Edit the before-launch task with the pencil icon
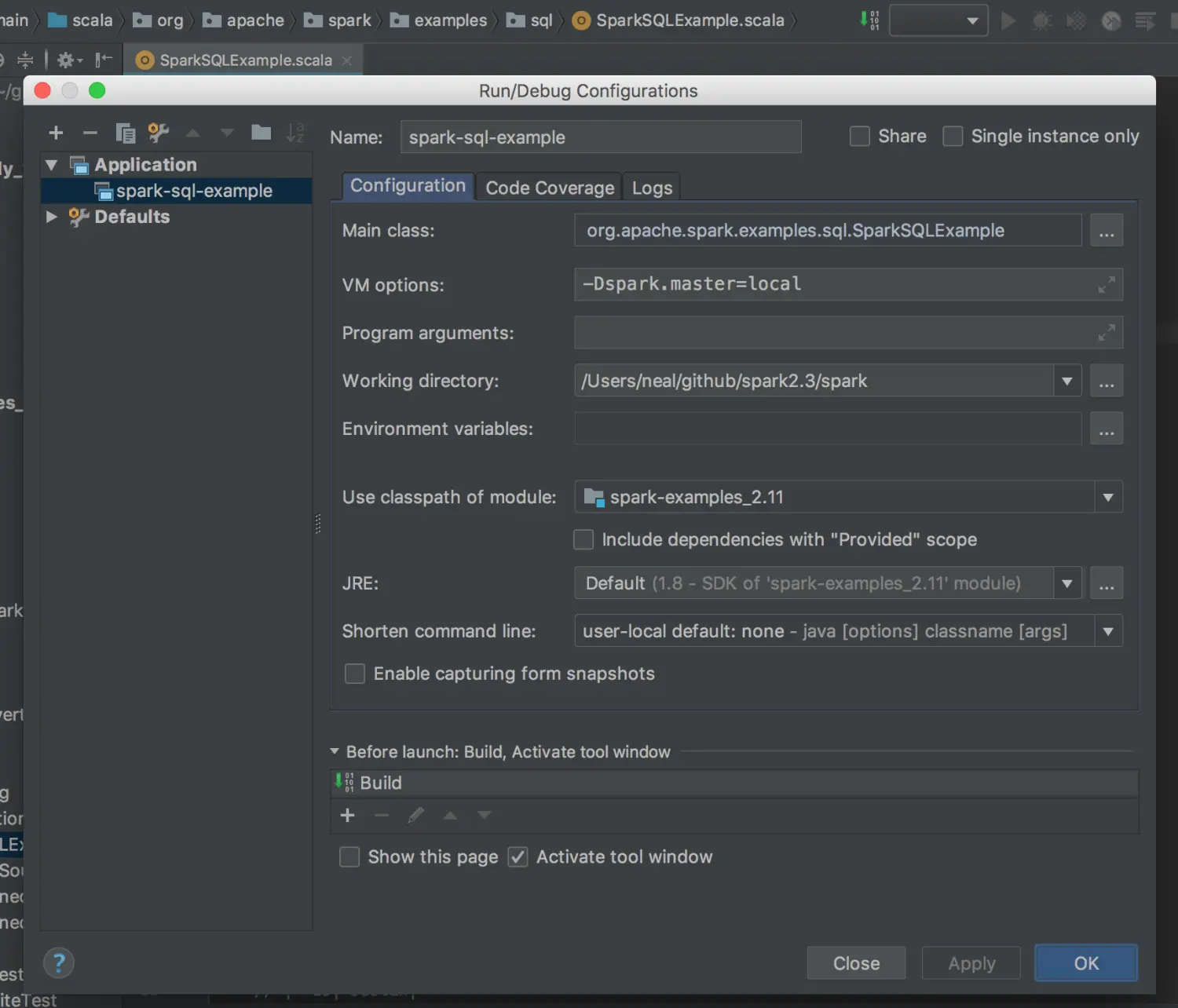 tap(416, 816)
